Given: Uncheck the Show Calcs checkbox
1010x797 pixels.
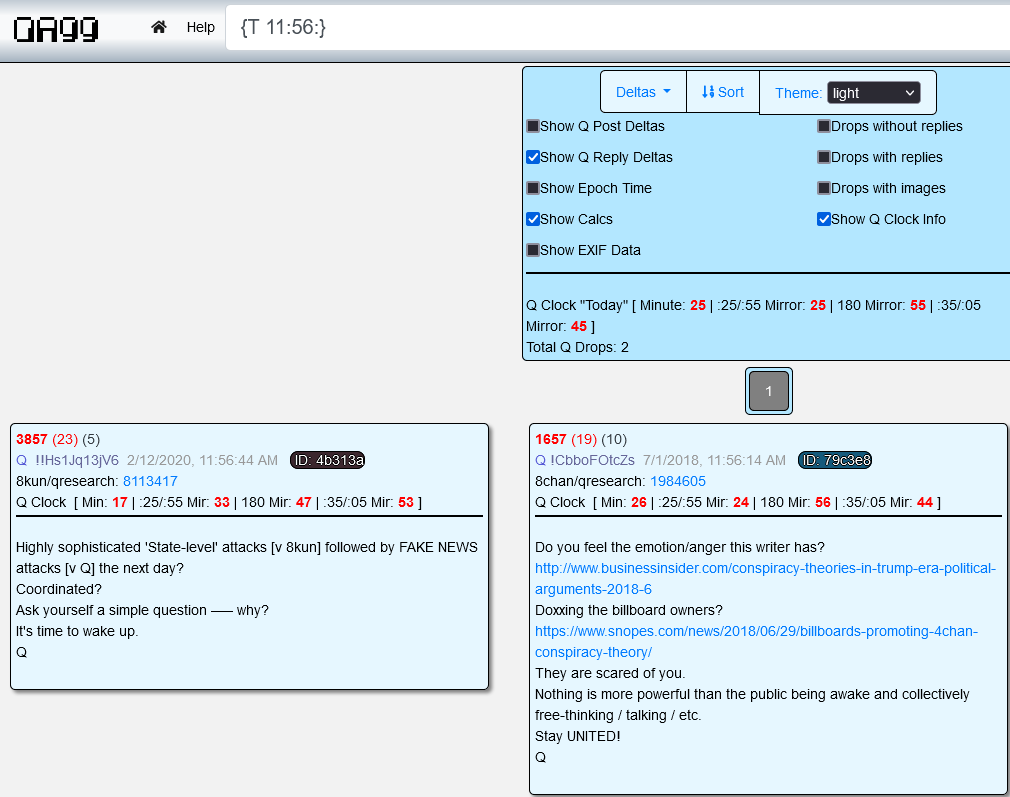Looking at the screenshot, I should tap(533, 219).
